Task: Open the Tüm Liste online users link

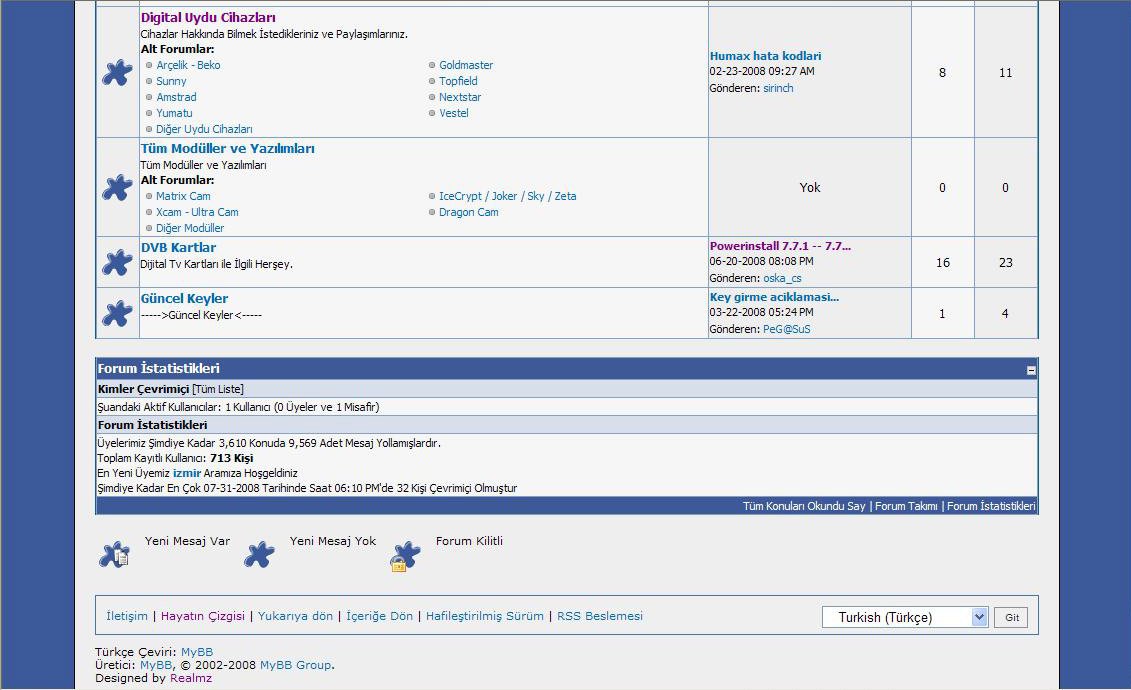Action: (218, 389)
